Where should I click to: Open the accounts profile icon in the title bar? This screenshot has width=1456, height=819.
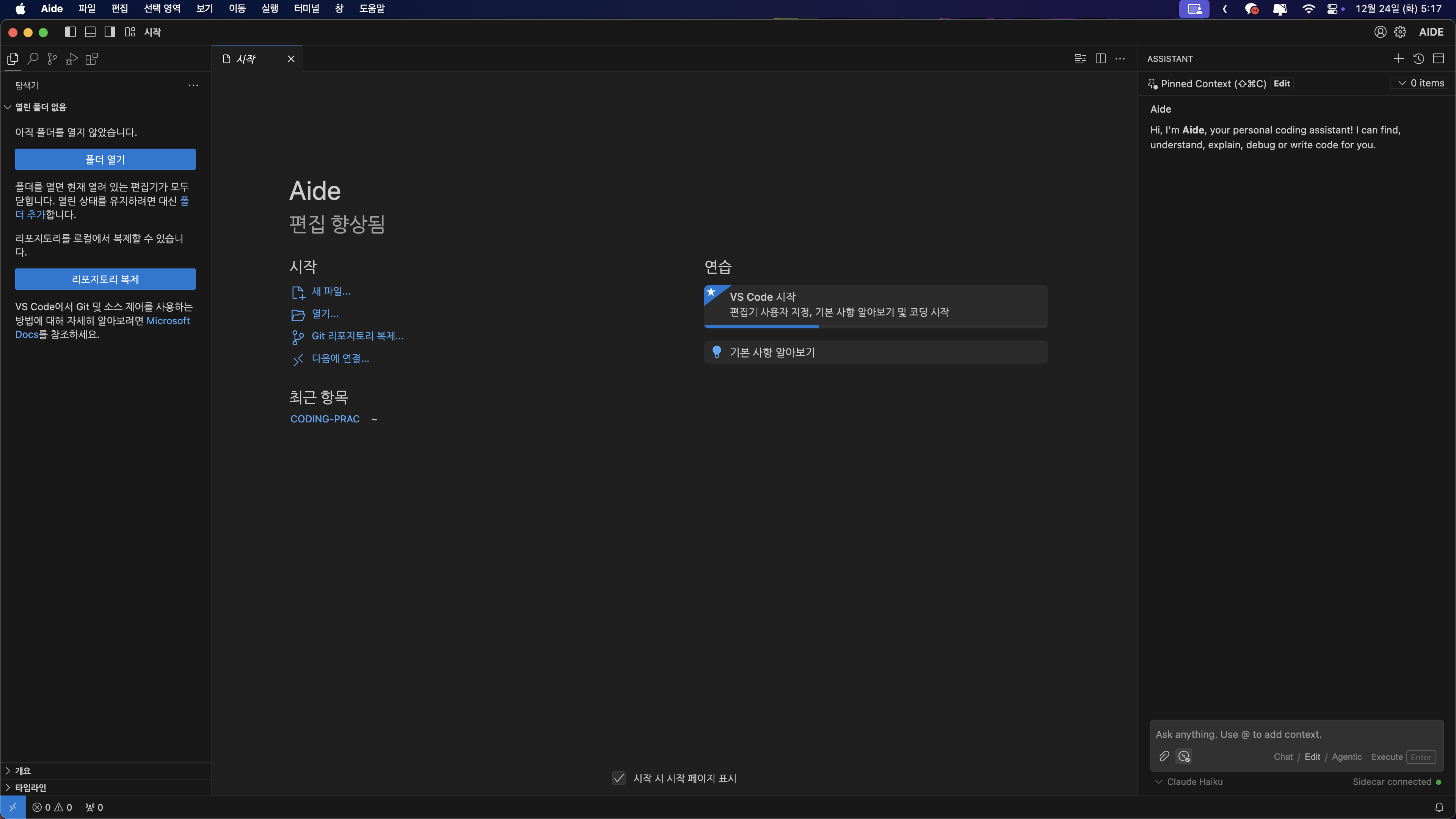click(1380, 32)
